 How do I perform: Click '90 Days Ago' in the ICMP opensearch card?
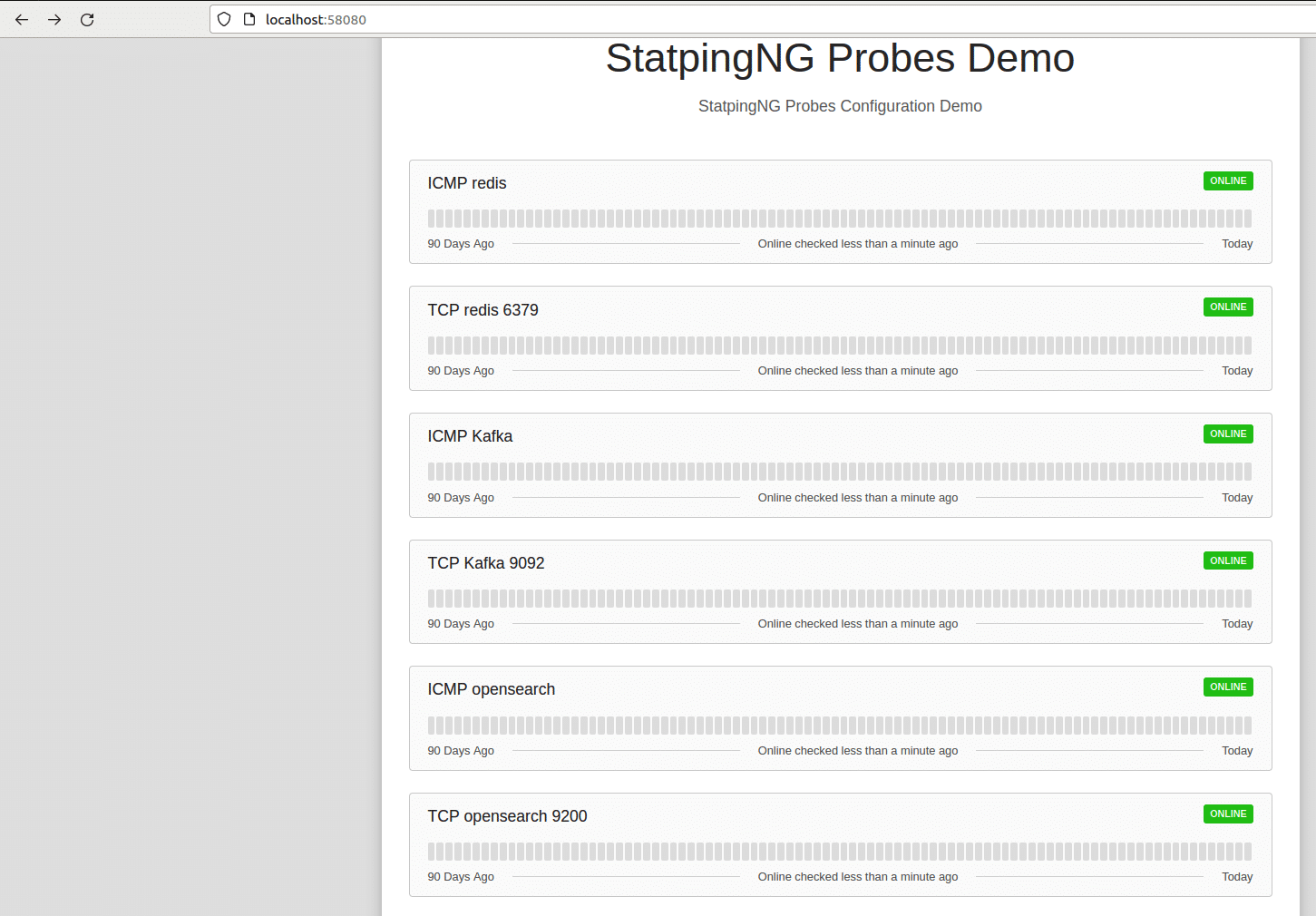tap(461, 751)
